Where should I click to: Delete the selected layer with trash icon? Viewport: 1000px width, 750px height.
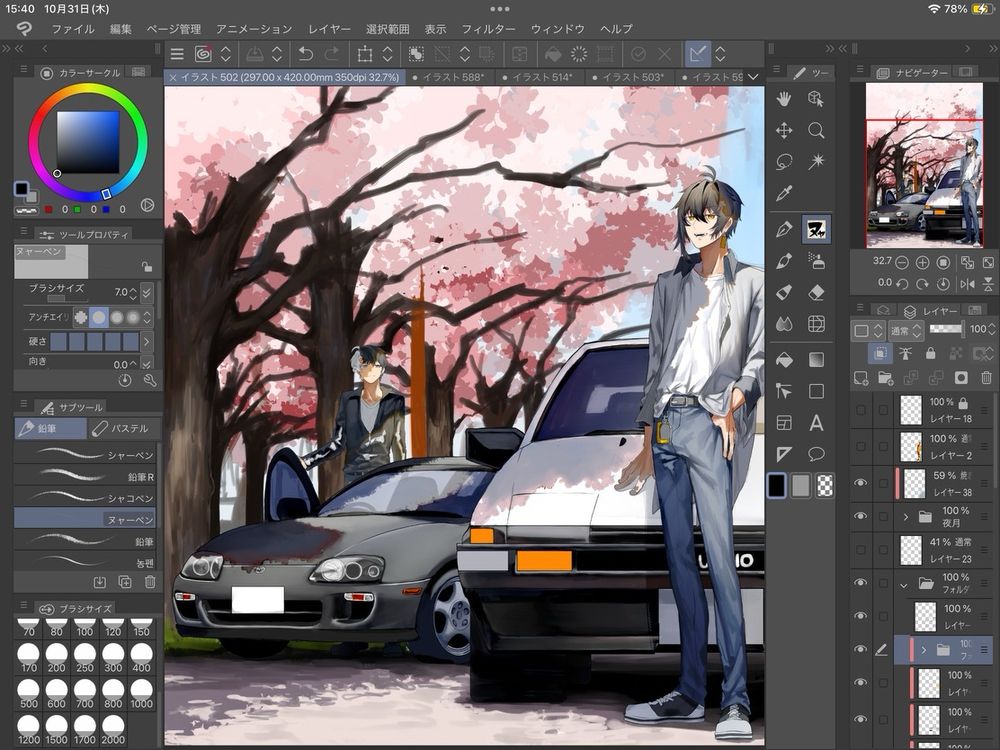[x=986, y=378]
